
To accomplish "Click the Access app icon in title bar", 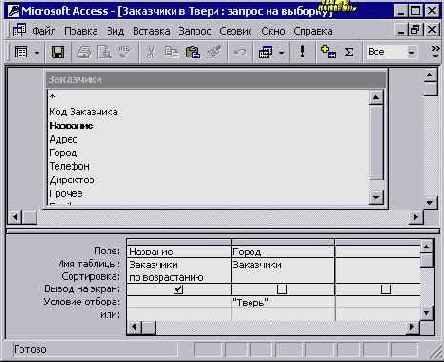I will point(14,11).
